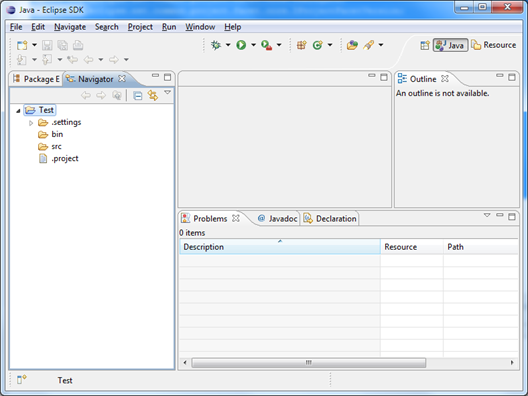
Task: Click the Previous Annotation toolbar icon
Action: point(47,60)
